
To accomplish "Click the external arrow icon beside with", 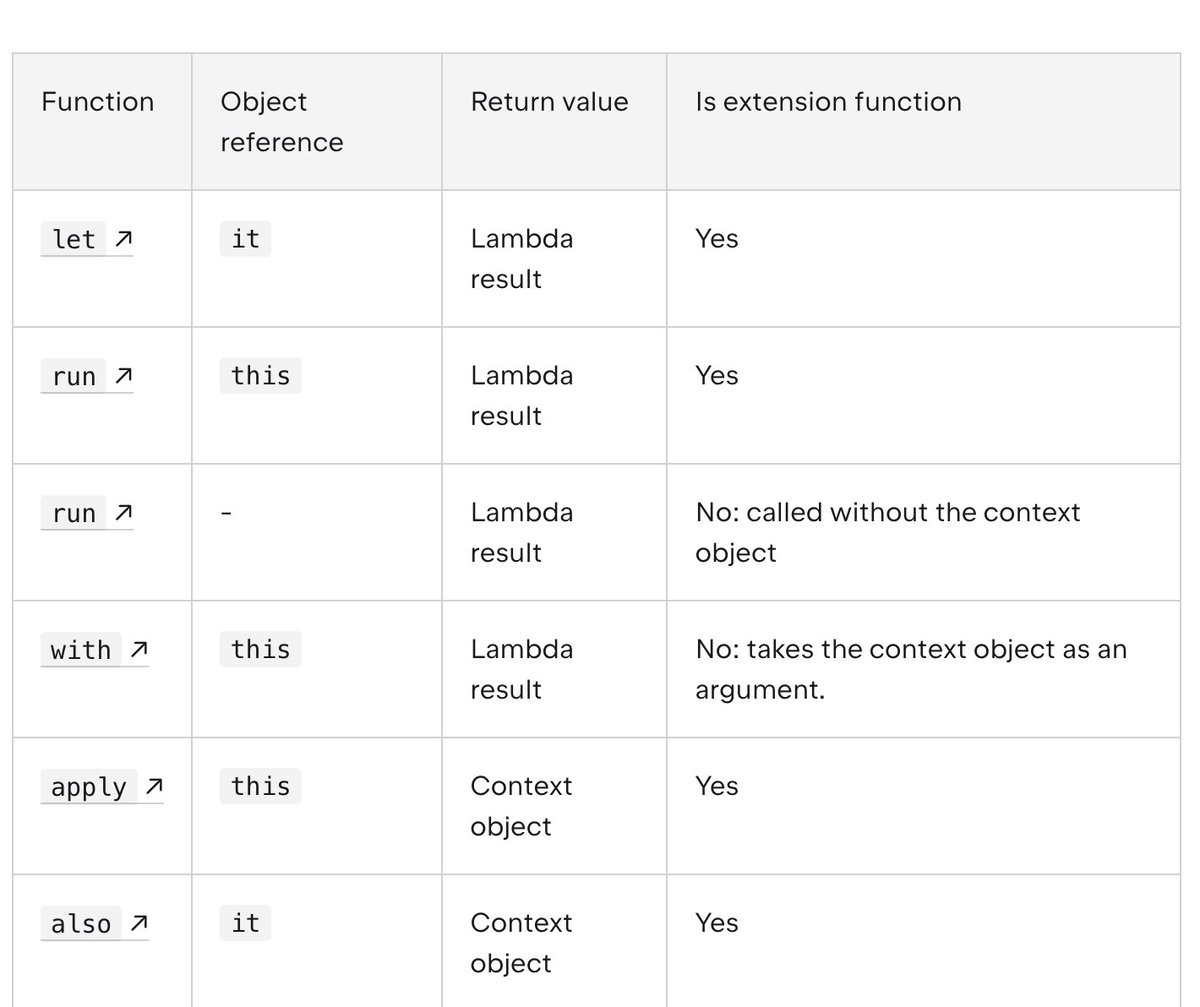I will point(139,650).
